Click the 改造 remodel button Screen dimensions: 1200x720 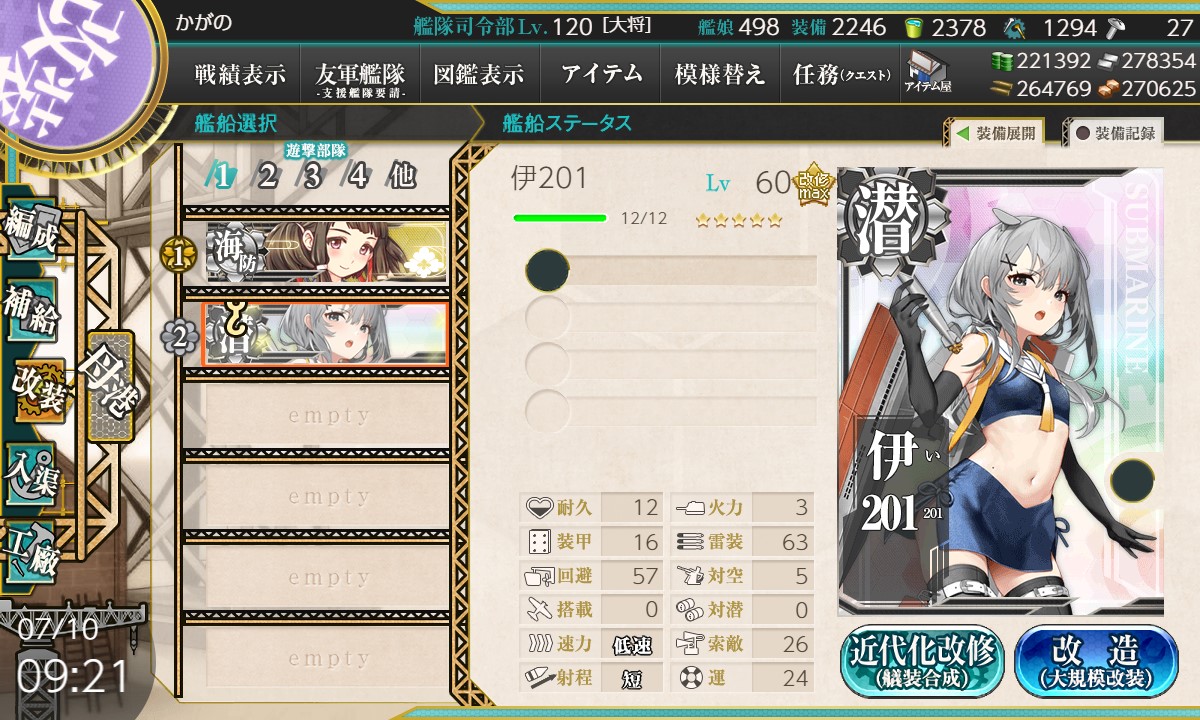(1096, 661)
